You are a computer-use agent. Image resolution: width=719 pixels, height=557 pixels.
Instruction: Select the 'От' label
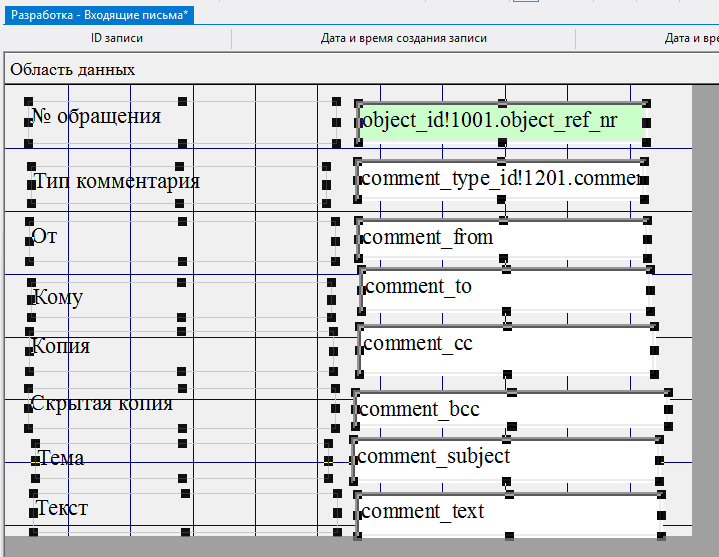click(x=45, y=238)
